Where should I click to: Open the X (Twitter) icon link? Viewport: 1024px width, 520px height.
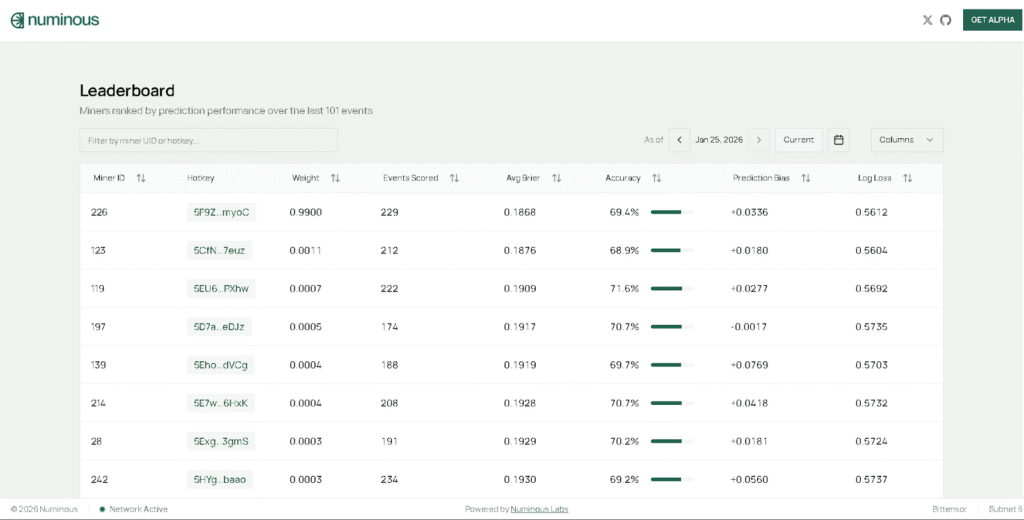click(927, 20)
